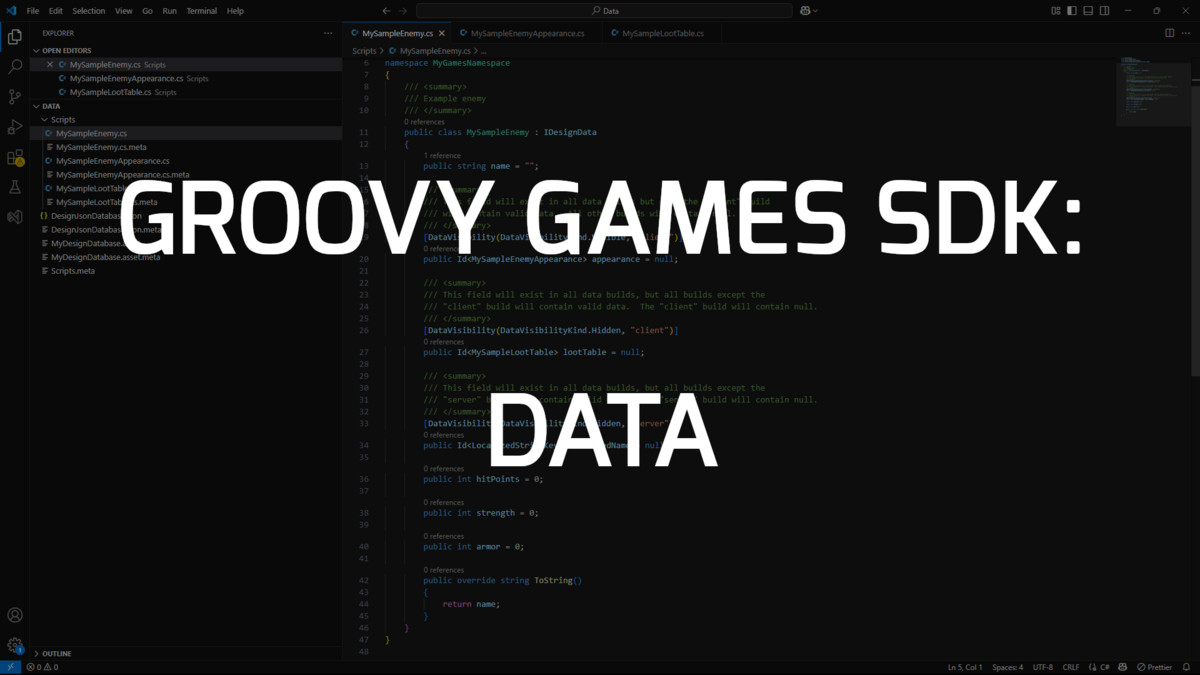Click the VS Code logo in title bar
The width and height of the screenshot is (1200, 675).
click(x=11, y=11)
